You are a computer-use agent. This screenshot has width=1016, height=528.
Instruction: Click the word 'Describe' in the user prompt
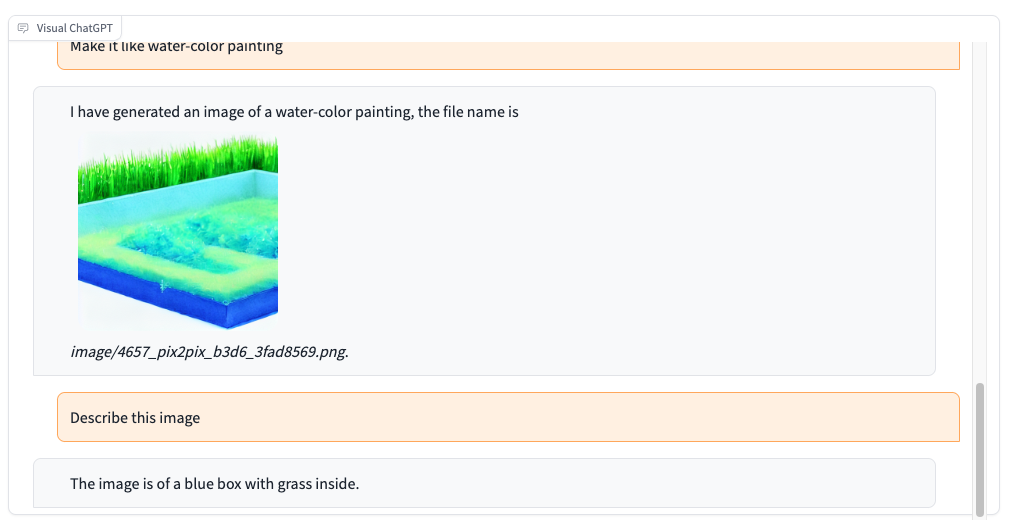(x=99, y=418)
